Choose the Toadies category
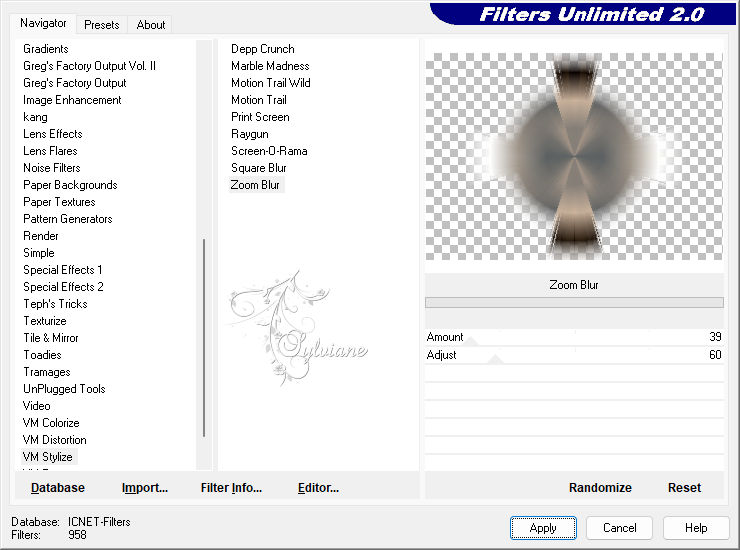Image resolution: width=740 pixels, height=550 pixels. pos(42,355)
